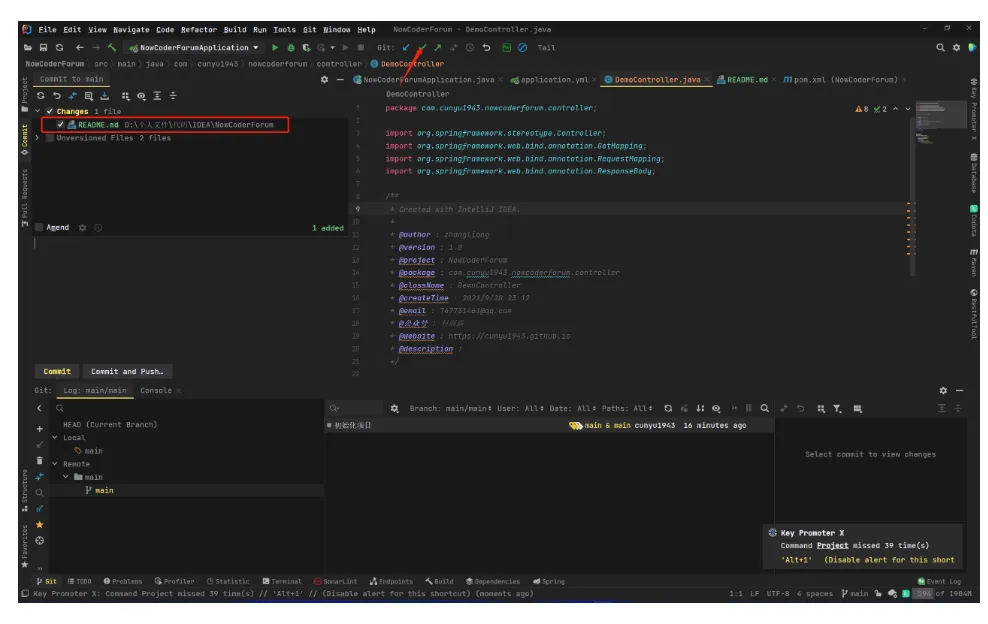Click Git log settings gear icon
This screenshot has height=624, width=988.
pyautogui.click(x=394, y=408)
